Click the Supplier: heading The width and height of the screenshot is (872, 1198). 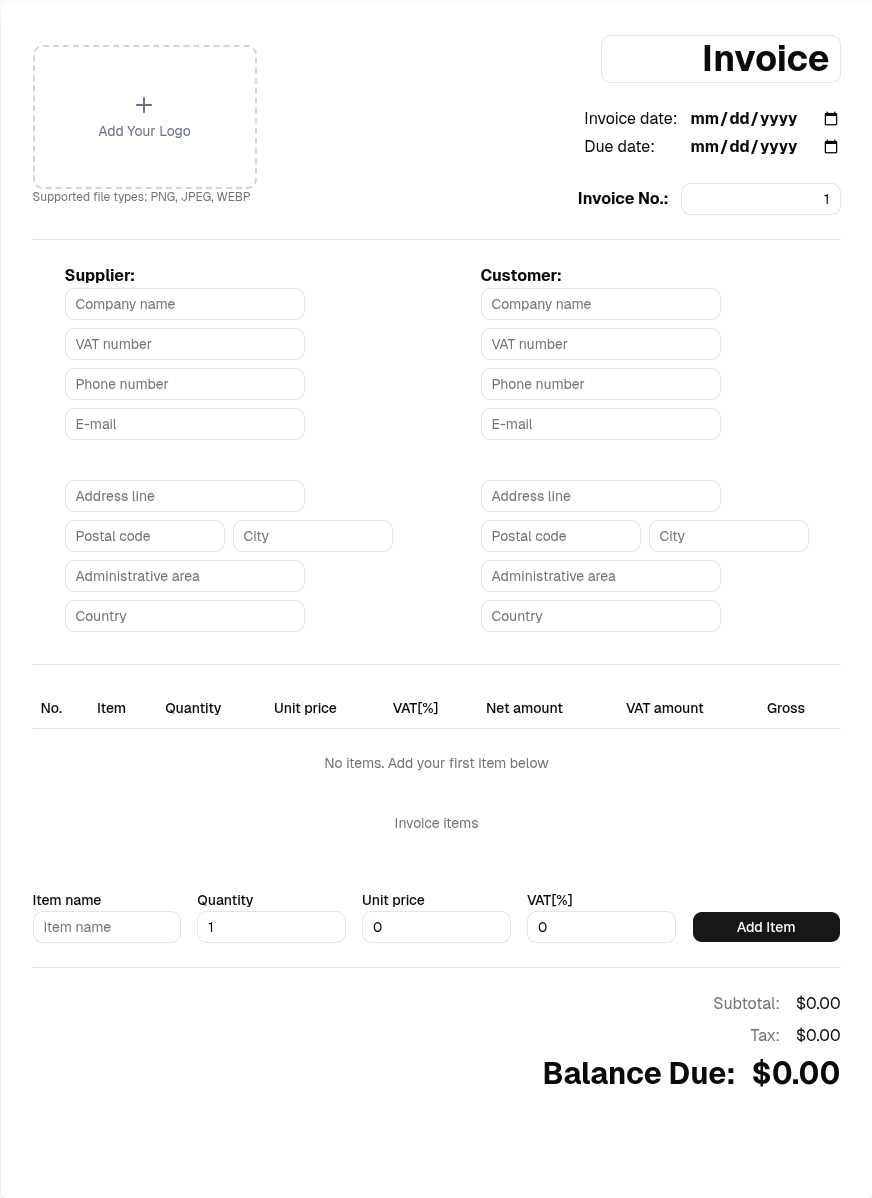pos(99,275)
